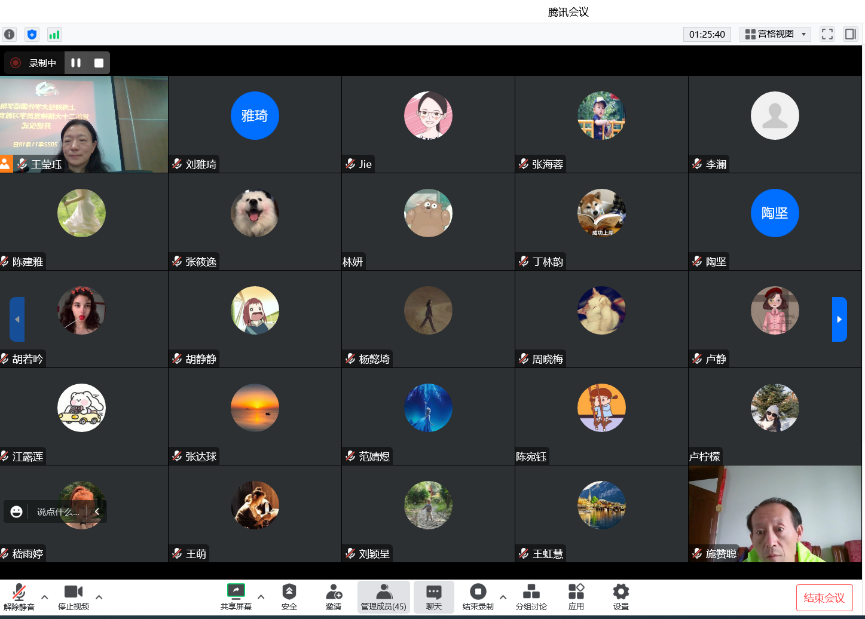Open the chat panel

click(x=433, y=593)
